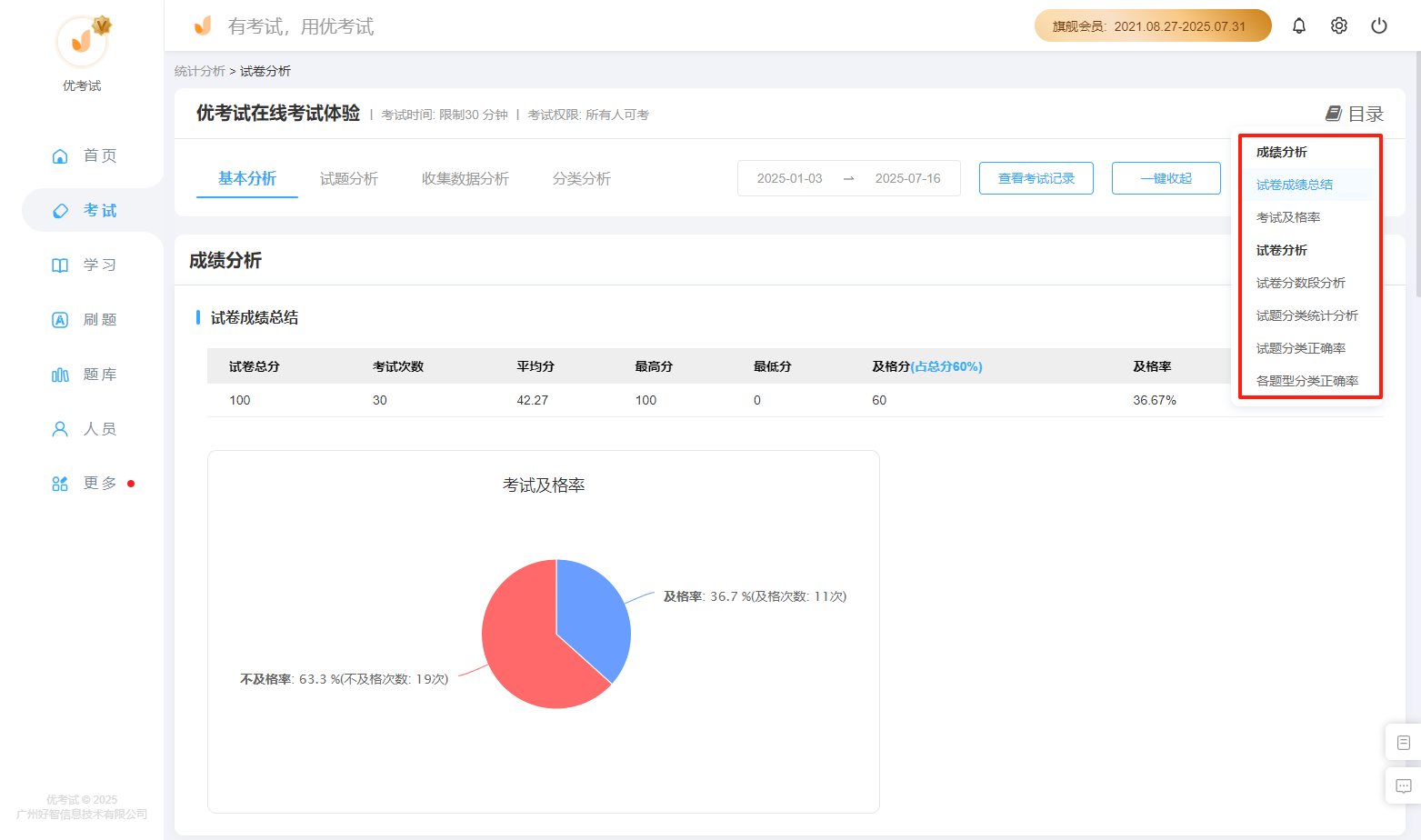Click the 考试次数 column header
Viewport: 1421px width, 840px height.
(x=398, y=366)
